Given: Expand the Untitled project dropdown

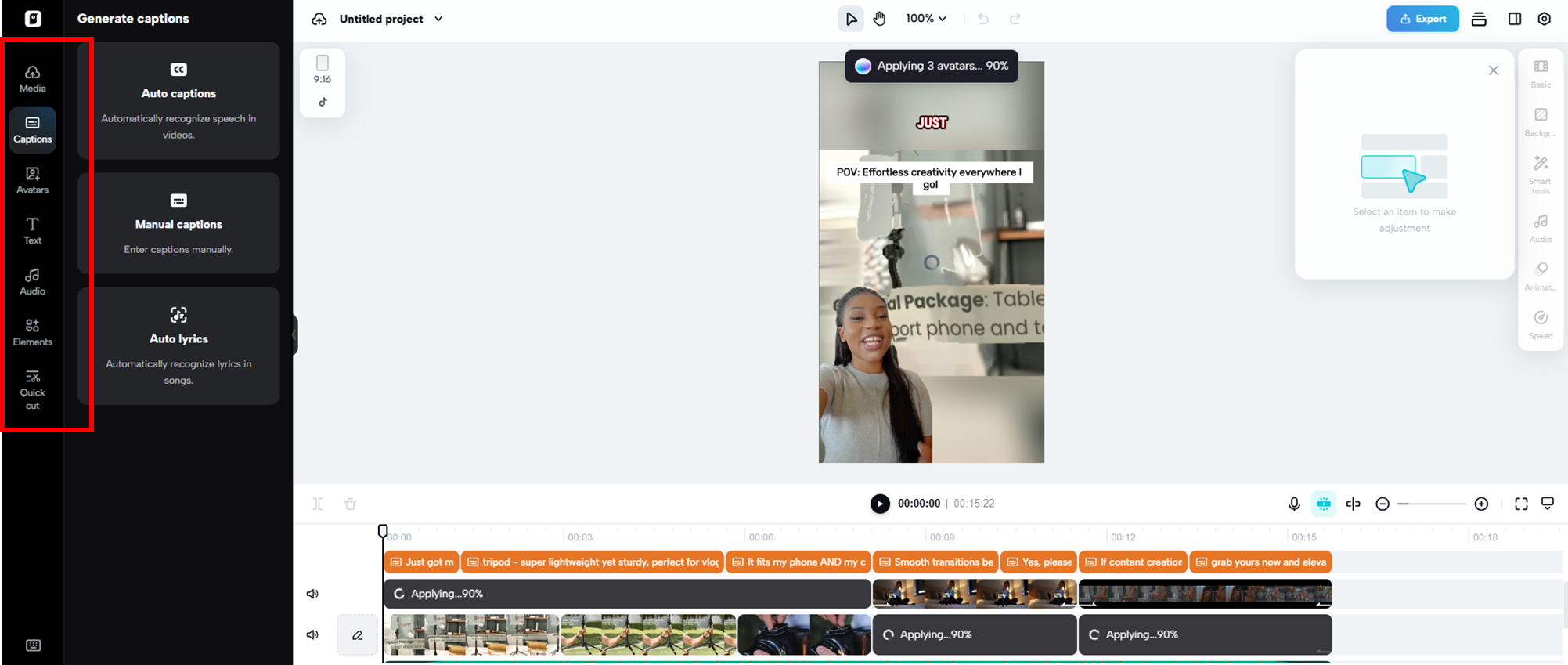Looking at the screenshot, I should [438, 19].
